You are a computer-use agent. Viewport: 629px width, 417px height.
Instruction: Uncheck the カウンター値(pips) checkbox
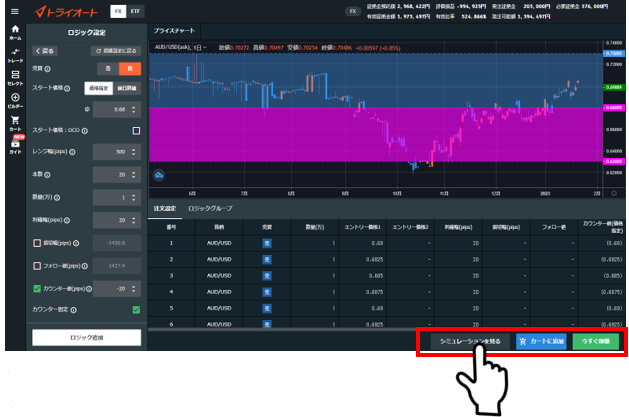36,288
